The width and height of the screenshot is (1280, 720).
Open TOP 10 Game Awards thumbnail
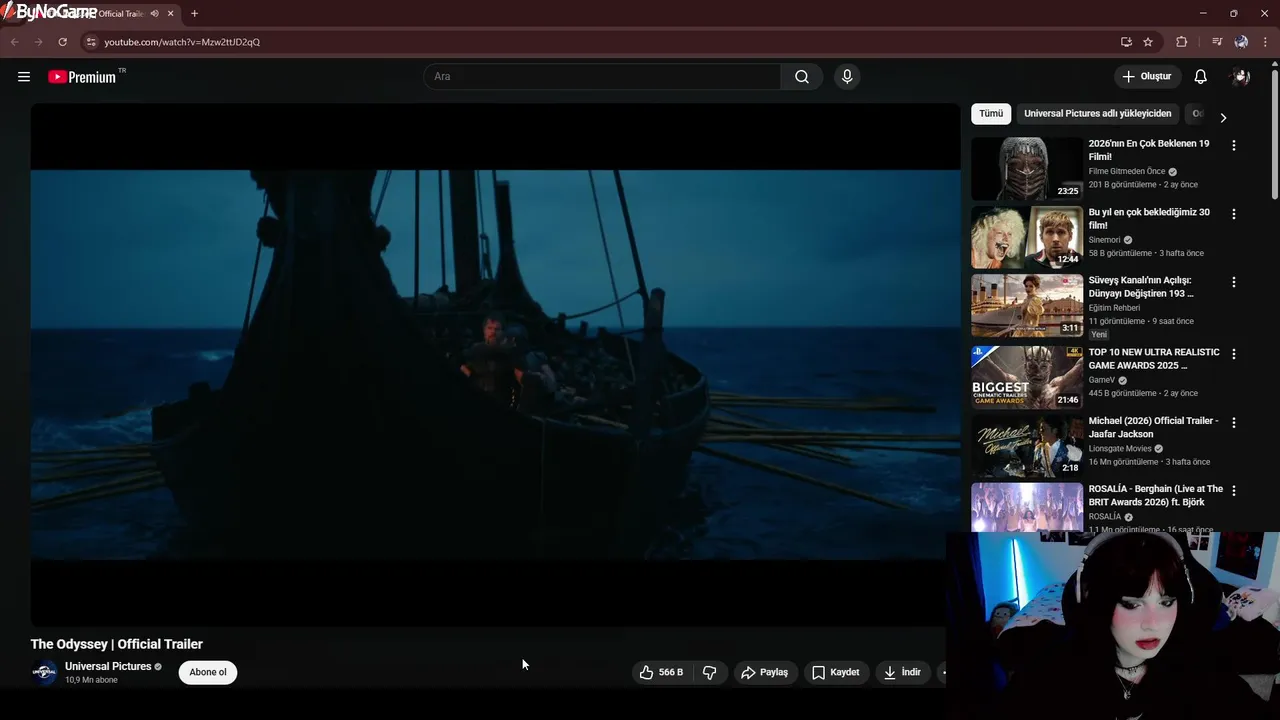coord(1027,377)
